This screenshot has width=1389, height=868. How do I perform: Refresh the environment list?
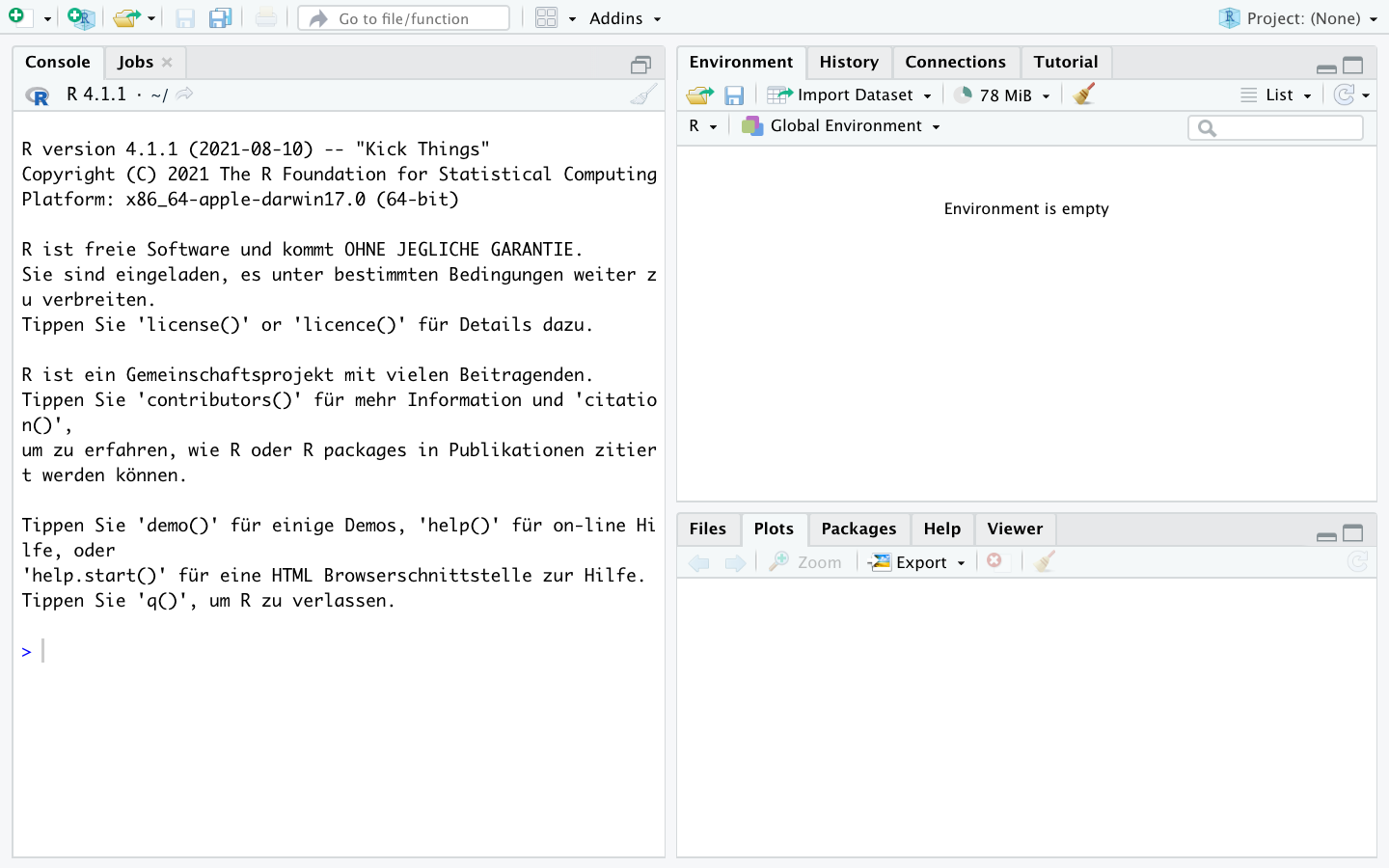click(x=1344, y=95)
